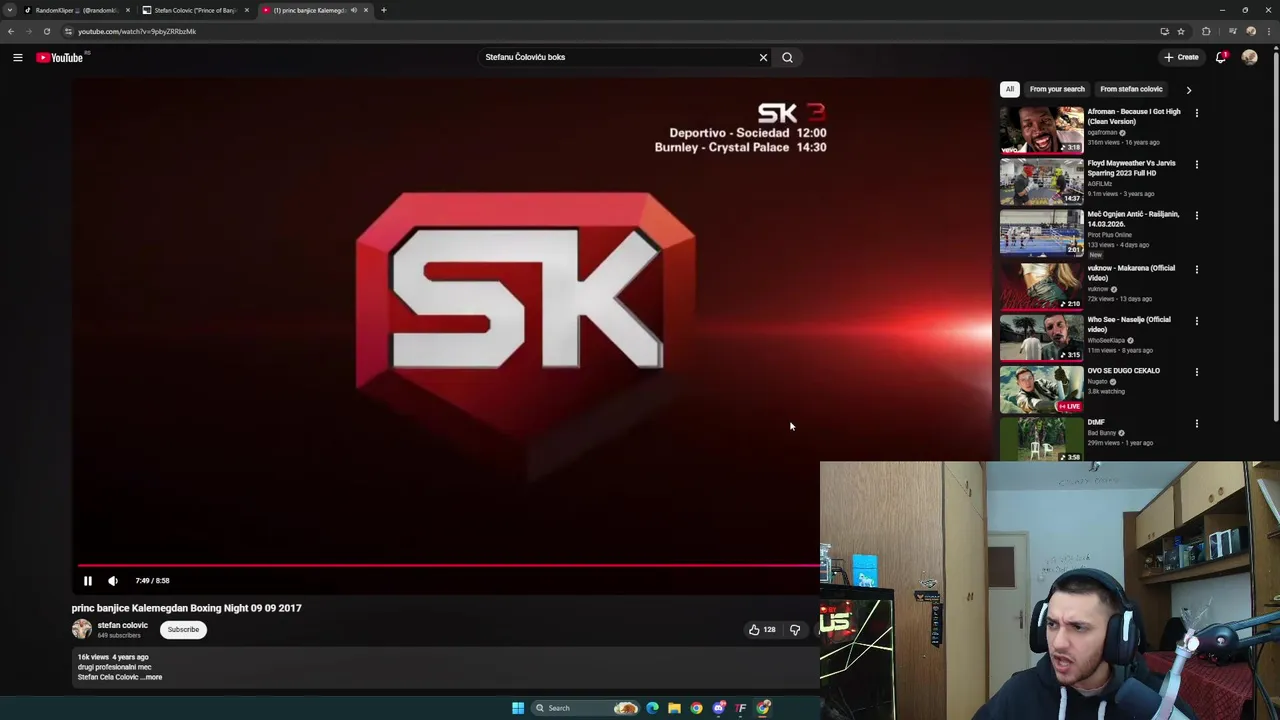Open the Chrome media control icon
This screenshot has width=1280, height=720.
pyautogui.click(x=1232, y=31)
